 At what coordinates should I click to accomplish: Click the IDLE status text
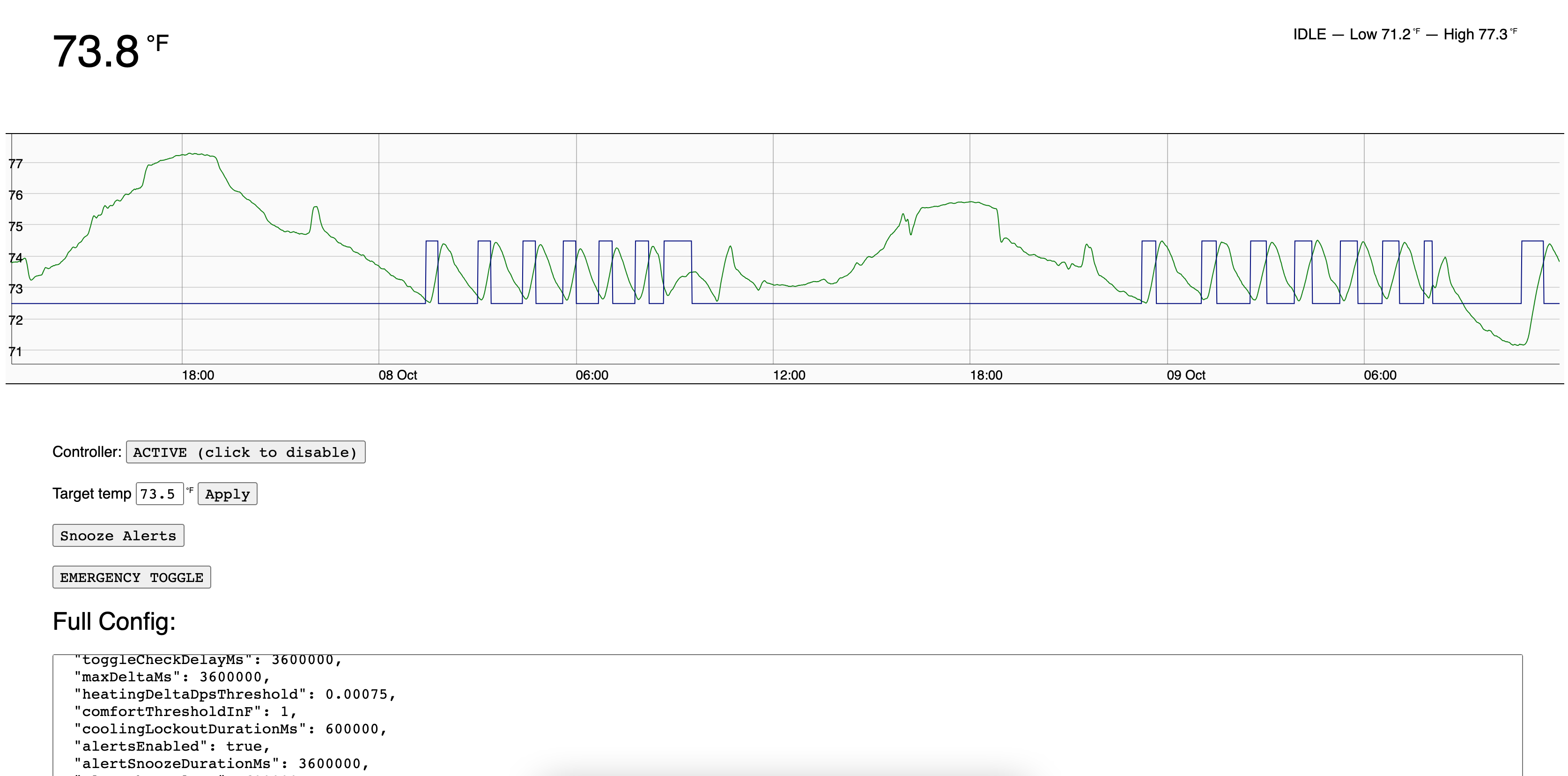1309,34
